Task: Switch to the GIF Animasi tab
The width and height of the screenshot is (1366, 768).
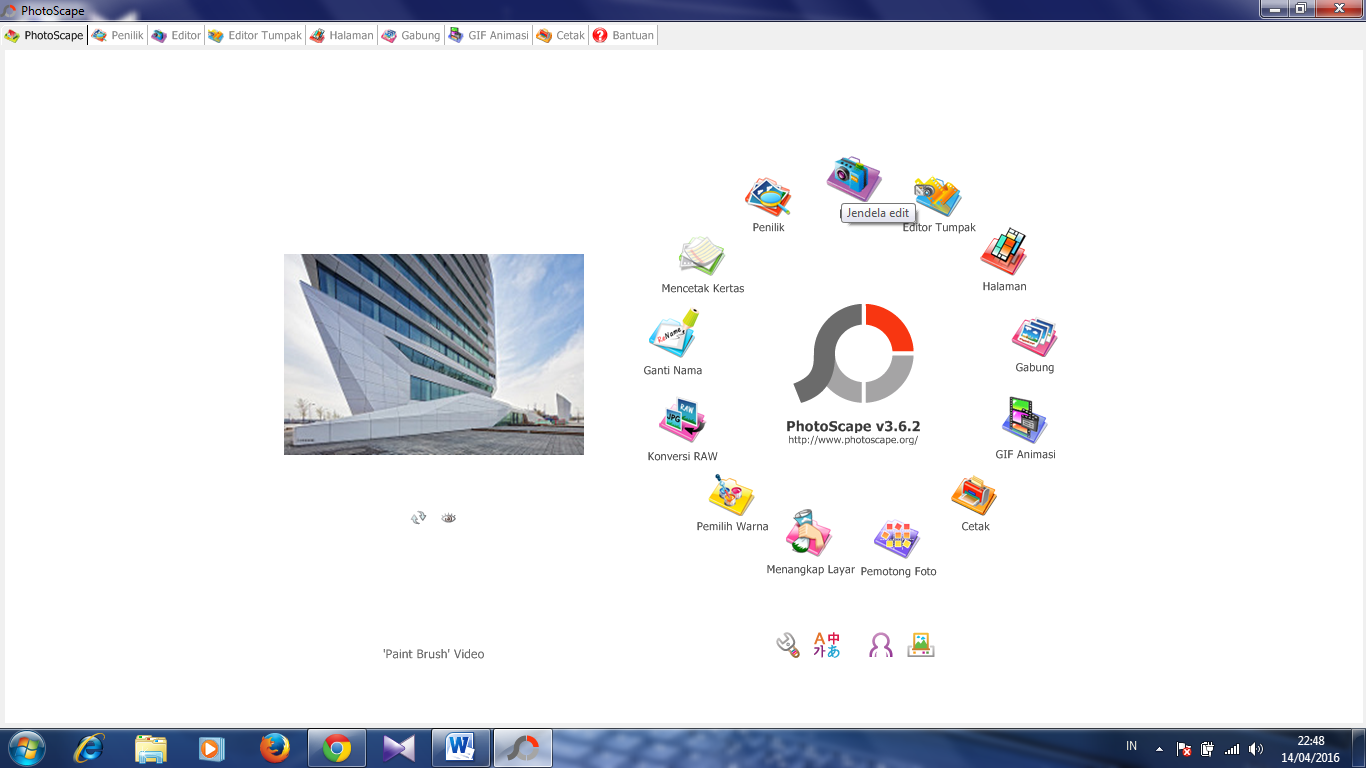Action: point(489,35)
